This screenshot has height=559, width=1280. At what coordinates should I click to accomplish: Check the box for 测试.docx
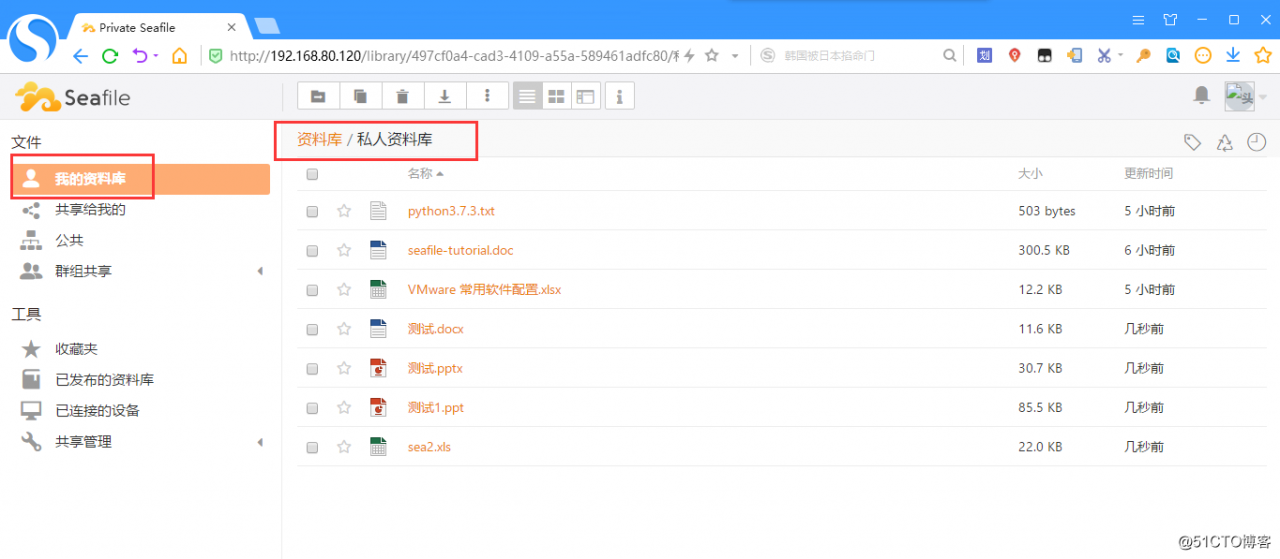point(312,329)
